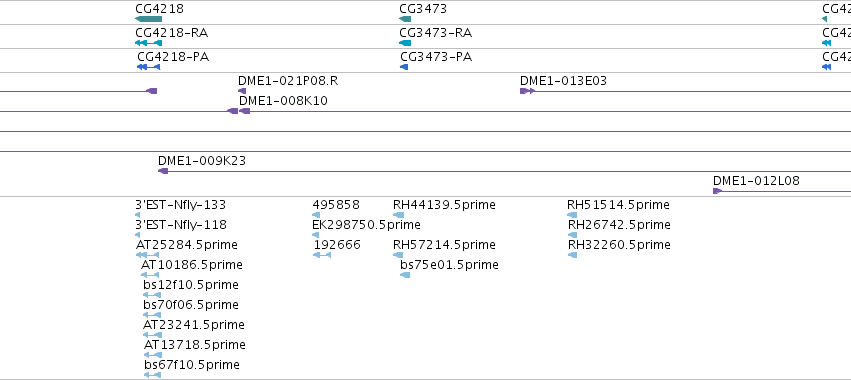Open the CG4218-PA label link
Screen dimensions: 851x380
[x=173, y=57]
